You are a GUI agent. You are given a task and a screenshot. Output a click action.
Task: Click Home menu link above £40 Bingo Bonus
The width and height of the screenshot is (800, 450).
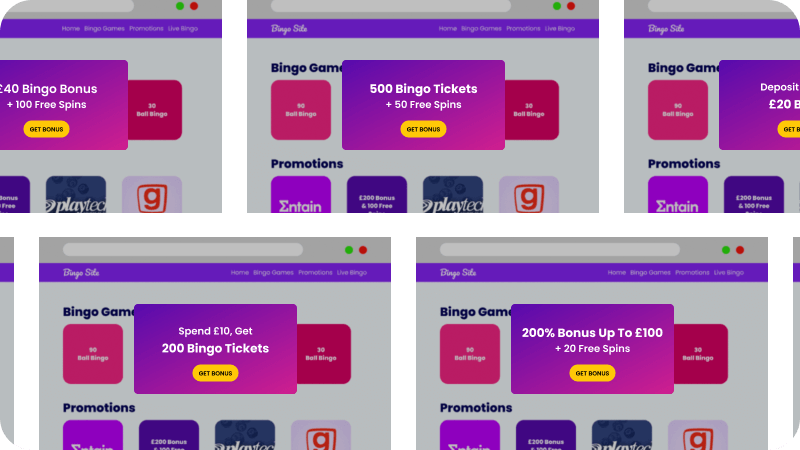[70, 28]
